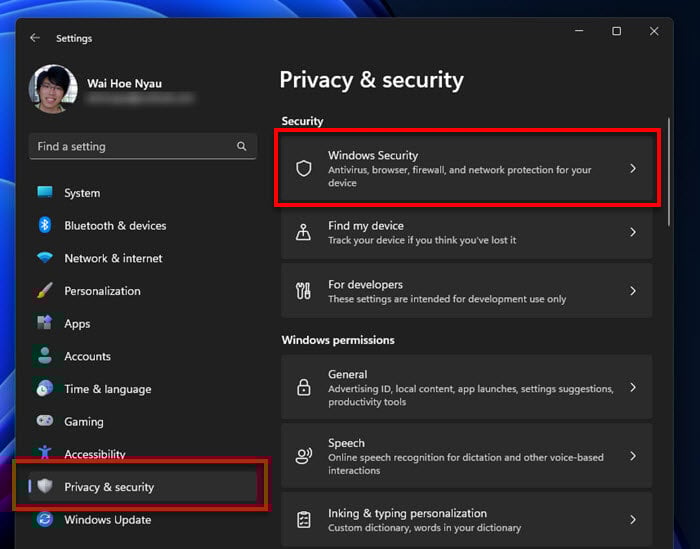Expand For developers via its chevron

[633, 291]
